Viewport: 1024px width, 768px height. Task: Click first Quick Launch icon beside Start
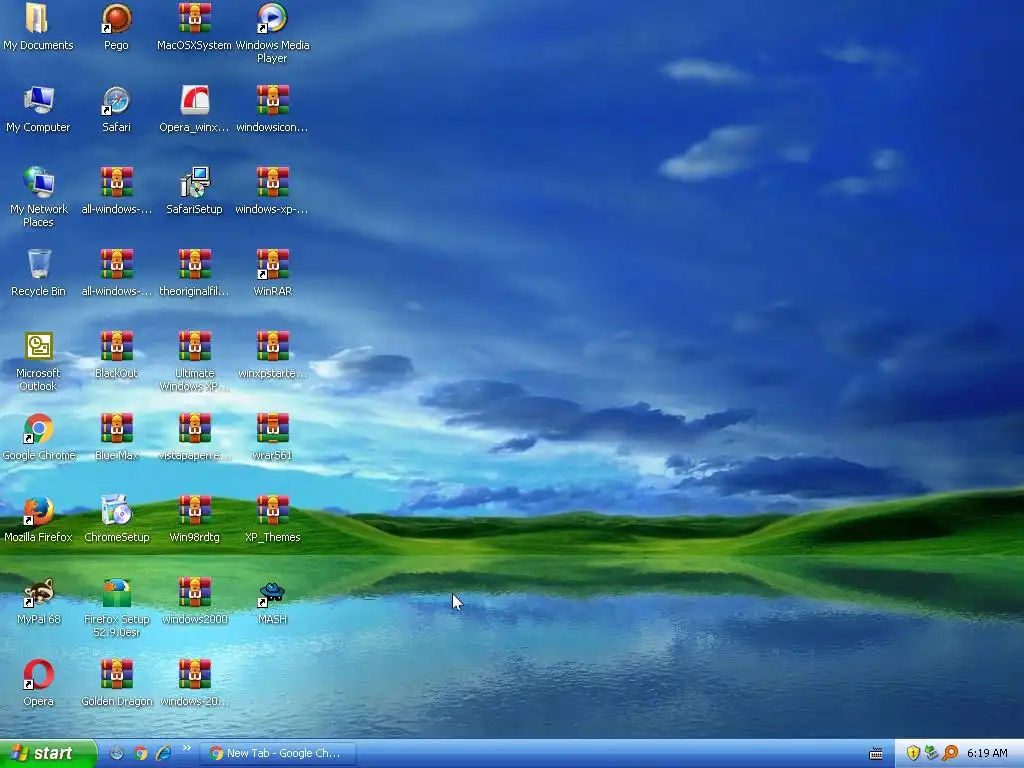tap(117, 753)
